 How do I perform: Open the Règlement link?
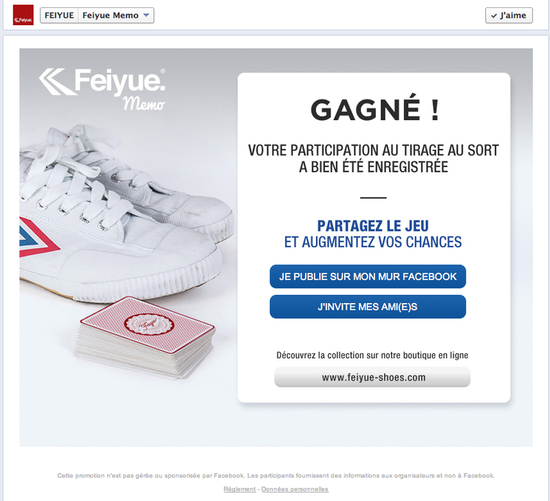[x=240, y=489]
